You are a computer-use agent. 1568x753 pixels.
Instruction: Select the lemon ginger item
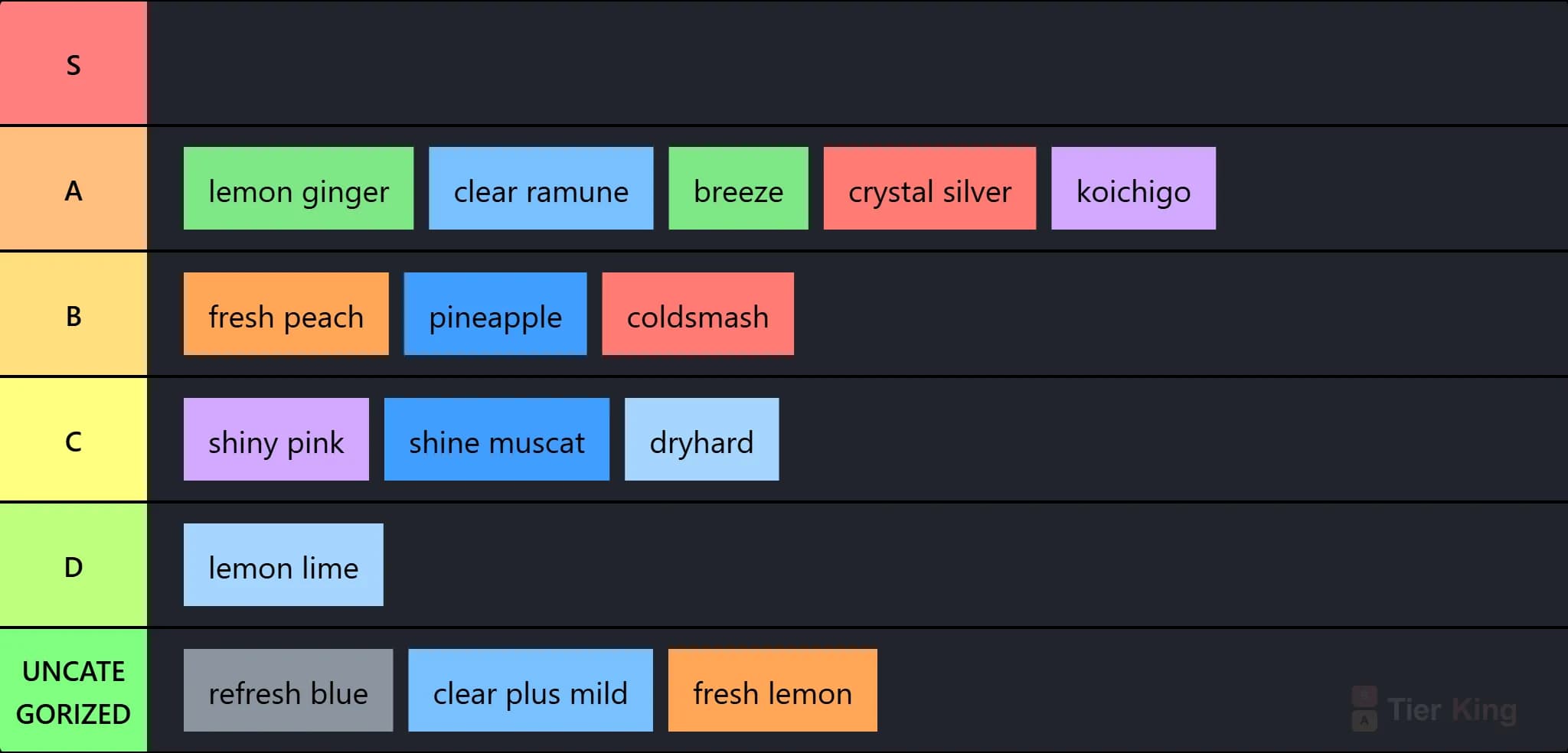(299, 188)
